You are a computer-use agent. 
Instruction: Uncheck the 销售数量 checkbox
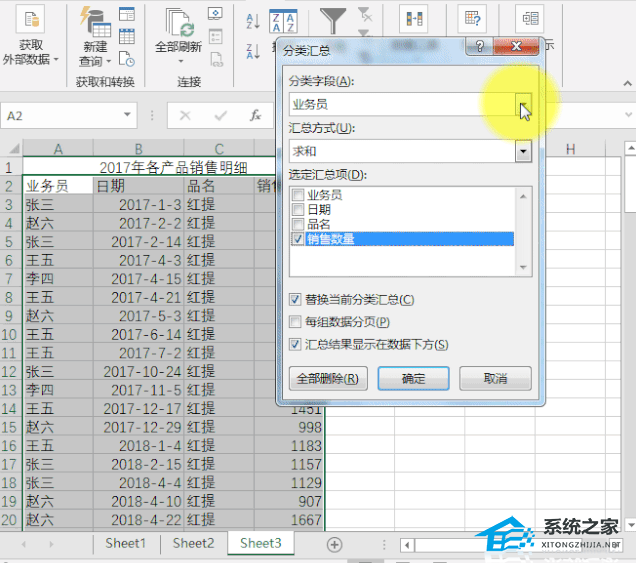pyautogui.click(x=298, y=239)
